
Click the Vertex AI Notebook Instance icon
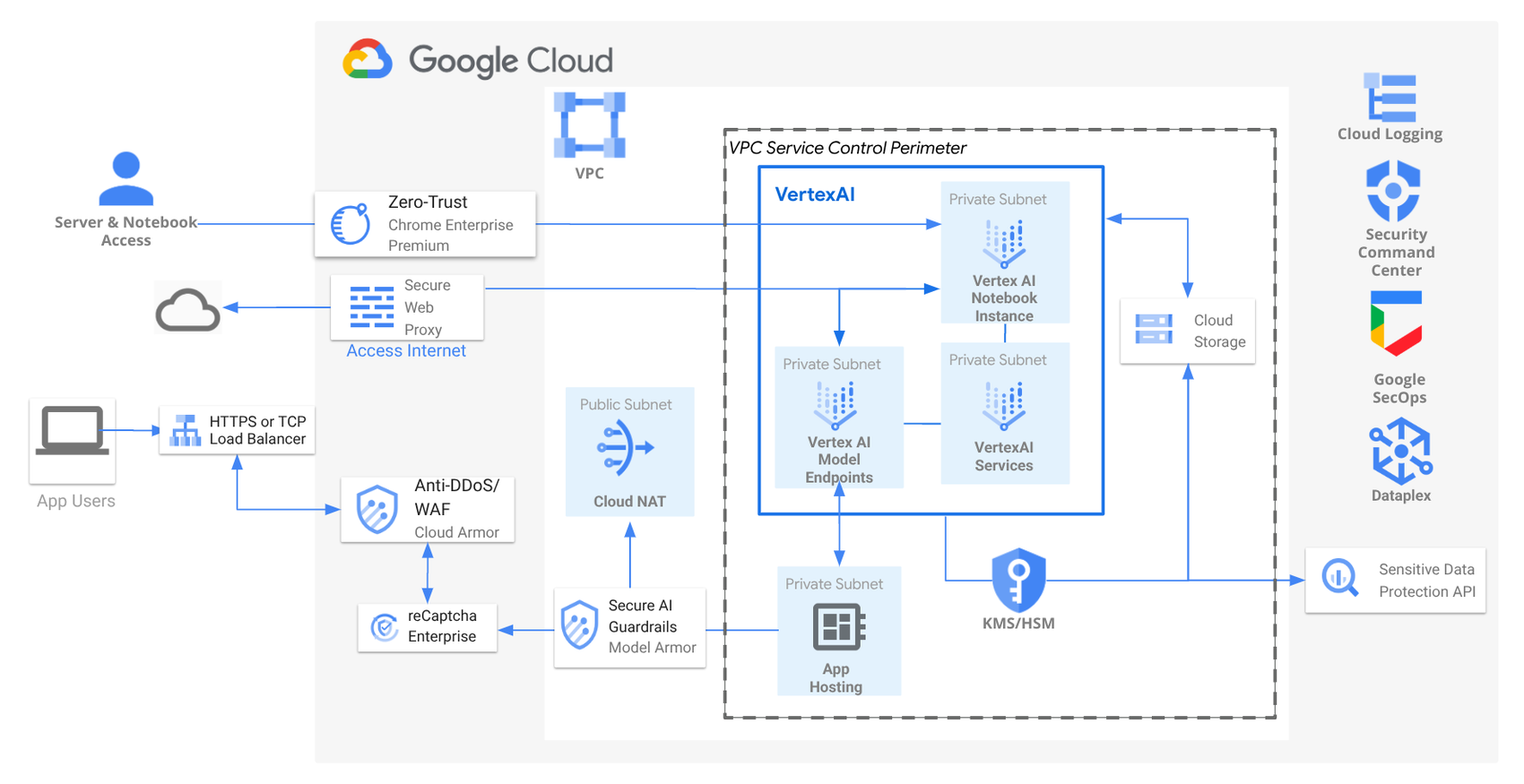(1004, 243)
